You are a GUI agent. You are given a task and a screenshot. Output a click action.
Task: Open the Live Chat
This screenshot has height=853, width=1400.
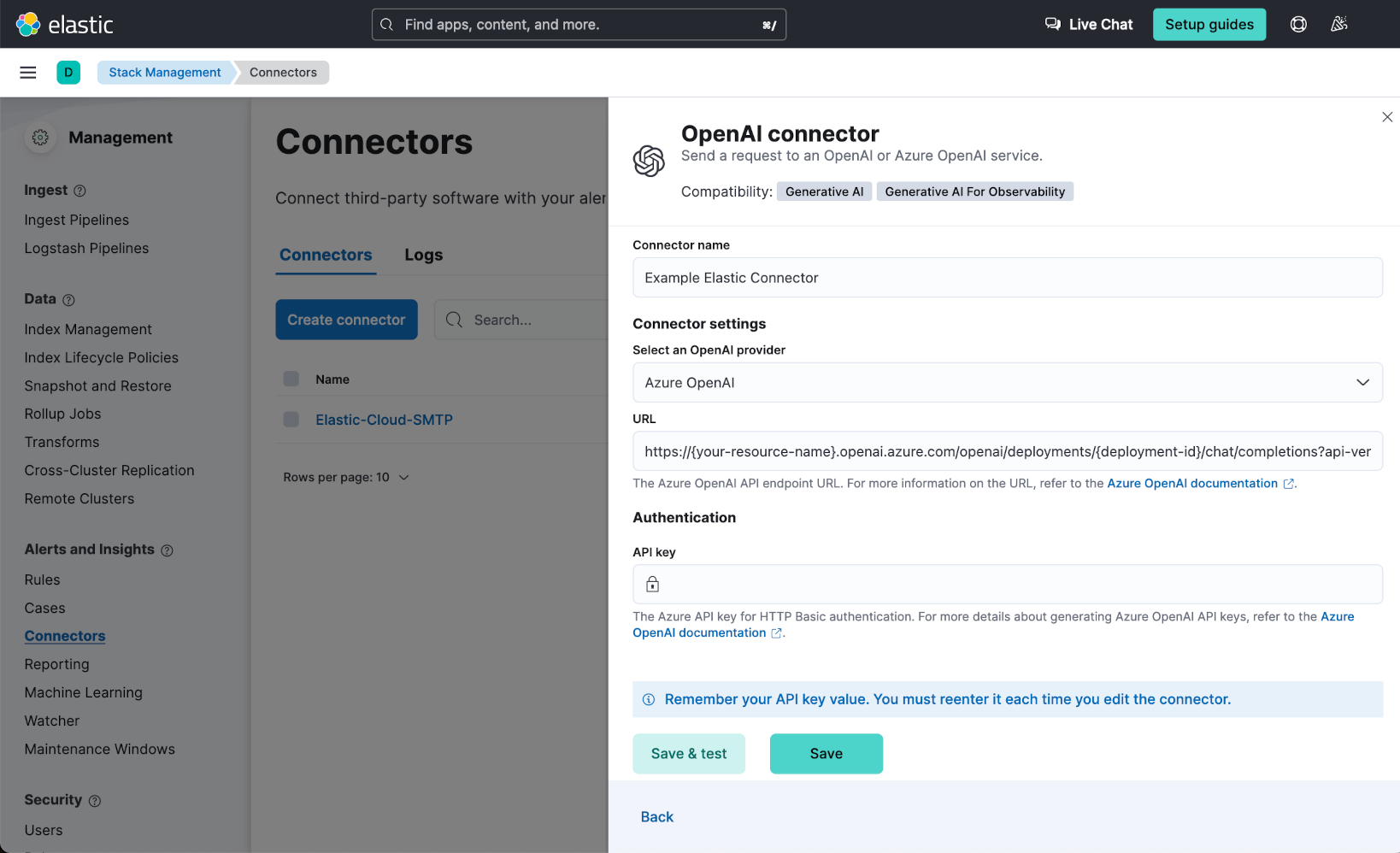1087,24
